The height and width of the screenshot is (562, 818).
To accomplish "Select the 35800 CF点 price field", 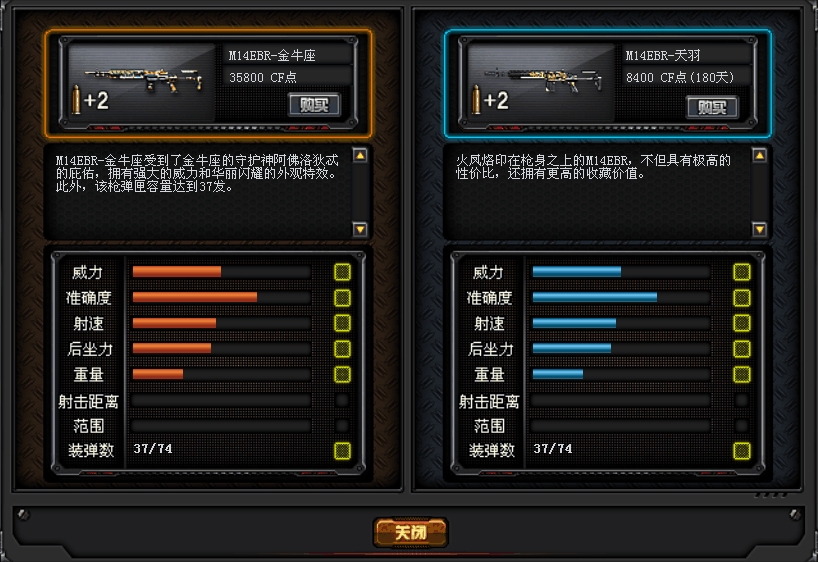I will [x=288, y=77].
